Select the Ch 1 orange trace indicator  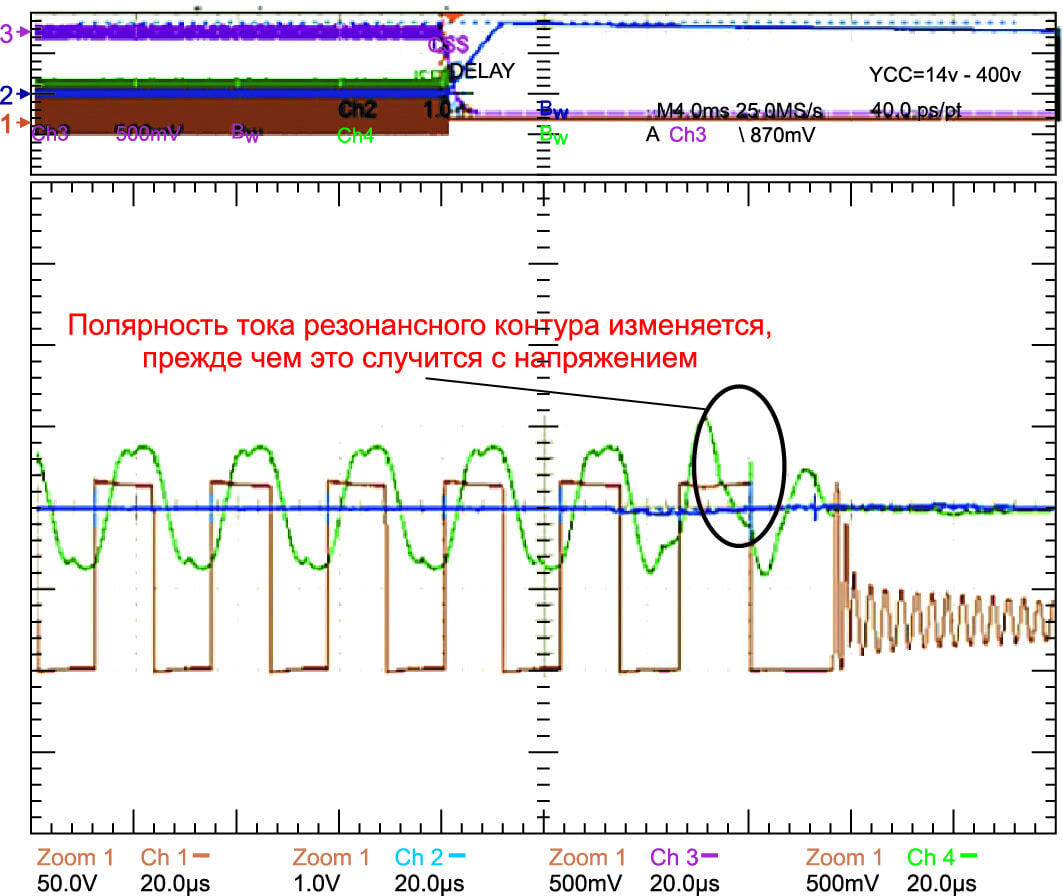tap(200, 856)
